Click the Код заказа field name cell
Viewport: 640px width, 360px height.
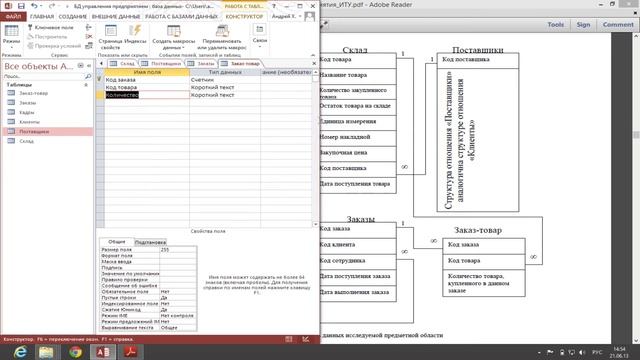click(147, 80)
